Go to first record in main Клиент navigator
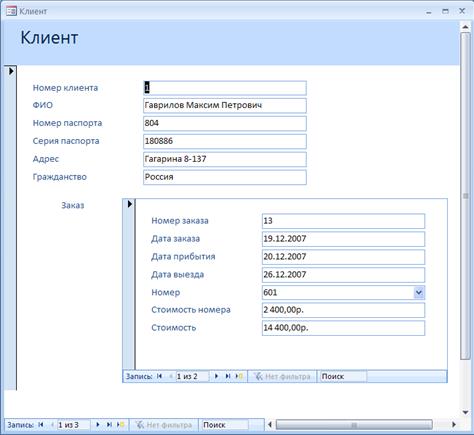The image size is (474, 435). (x=41, y=425)
